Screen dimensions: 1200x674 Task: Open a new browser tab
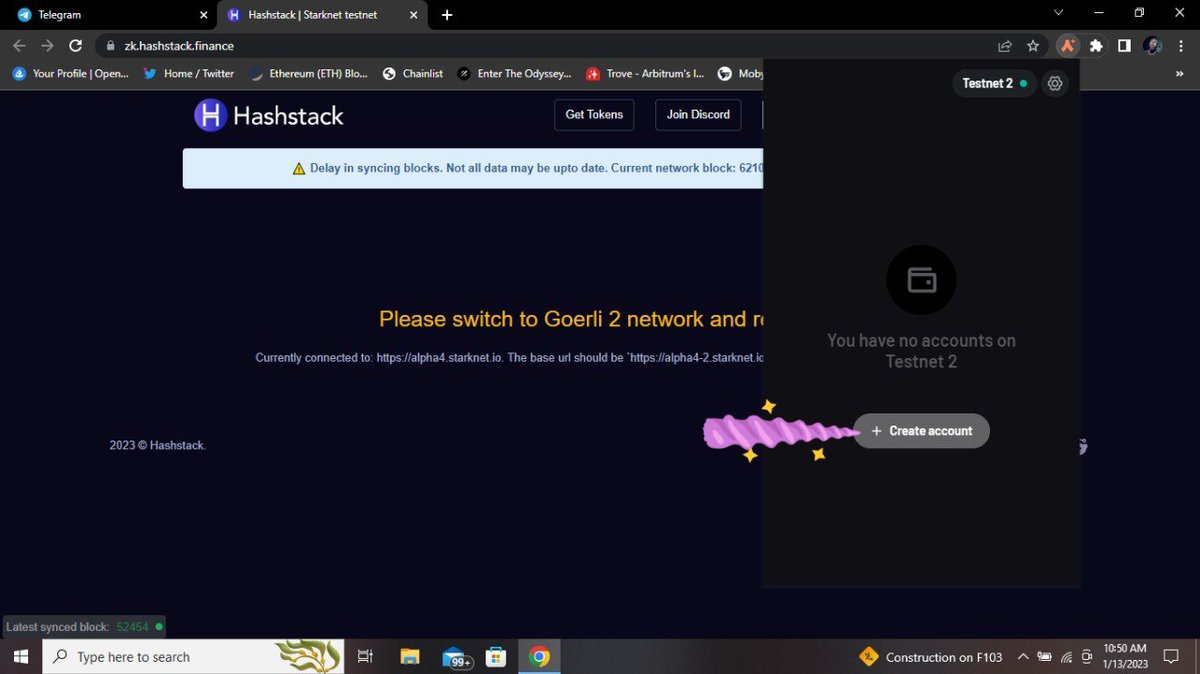tap(447, 15)
